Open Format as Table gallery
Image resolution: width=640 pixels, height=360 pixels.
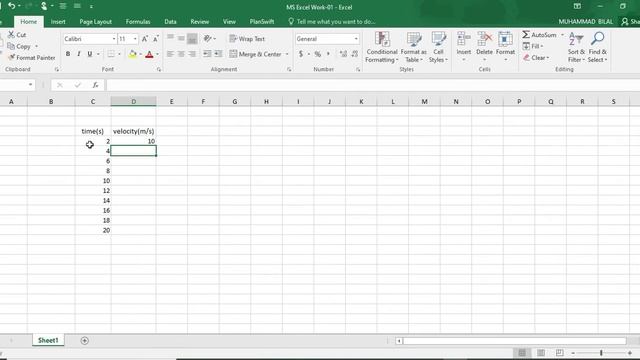413,47
